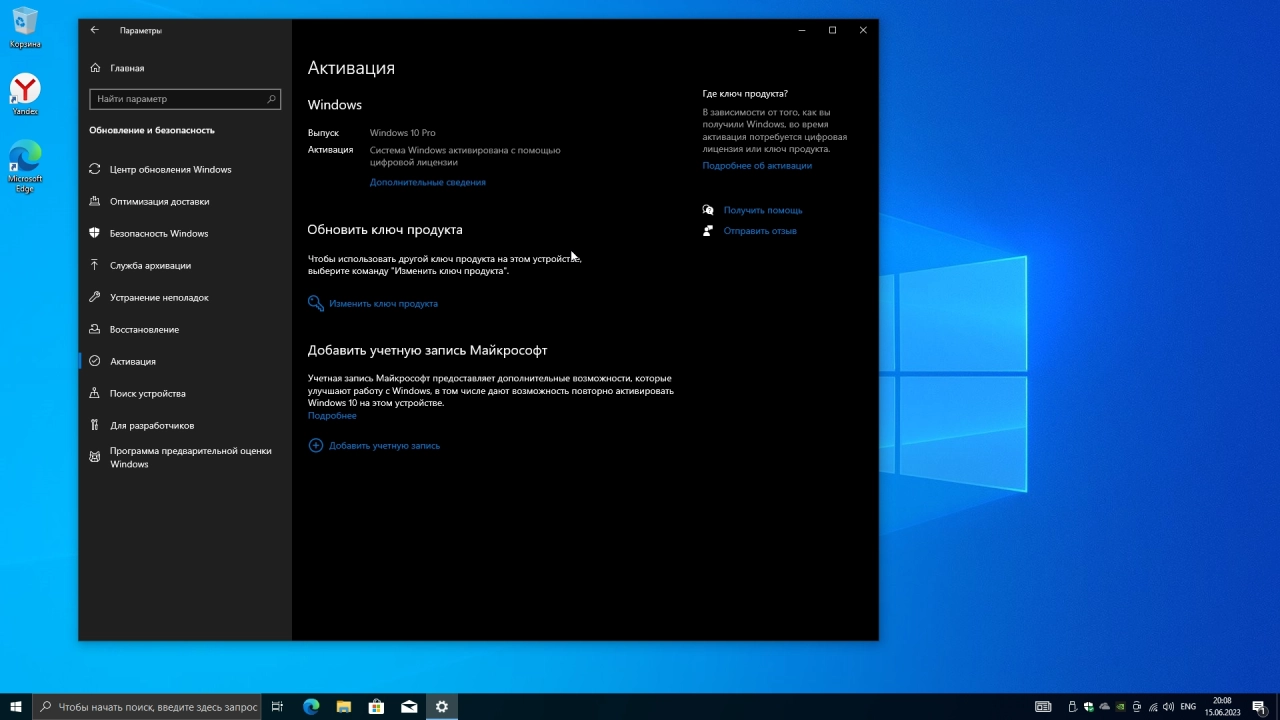
Task: Open File Explorer from taskbar
Action: pyautogui.click(x=343, y=706)
